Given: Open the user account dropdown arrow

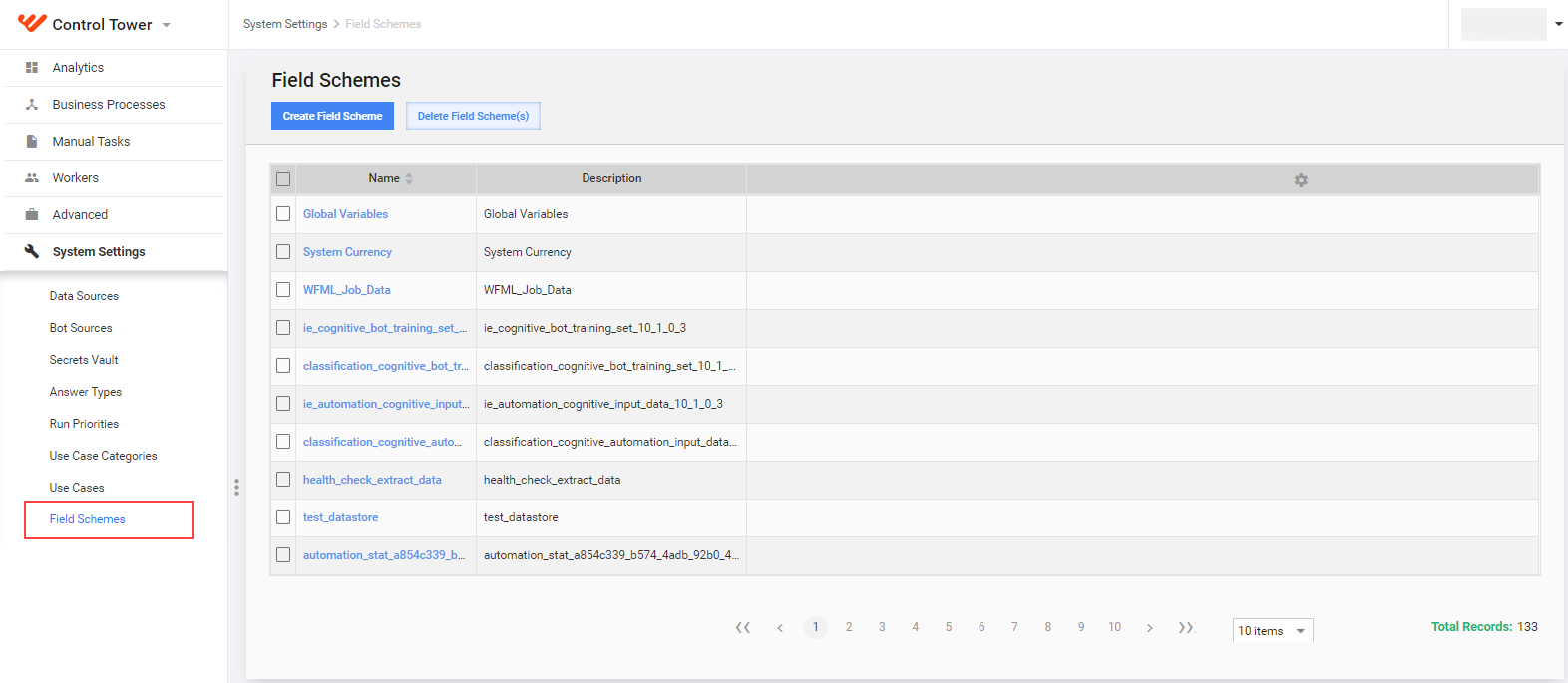Looking at the screenshot, I should [x=1558, y=24].
